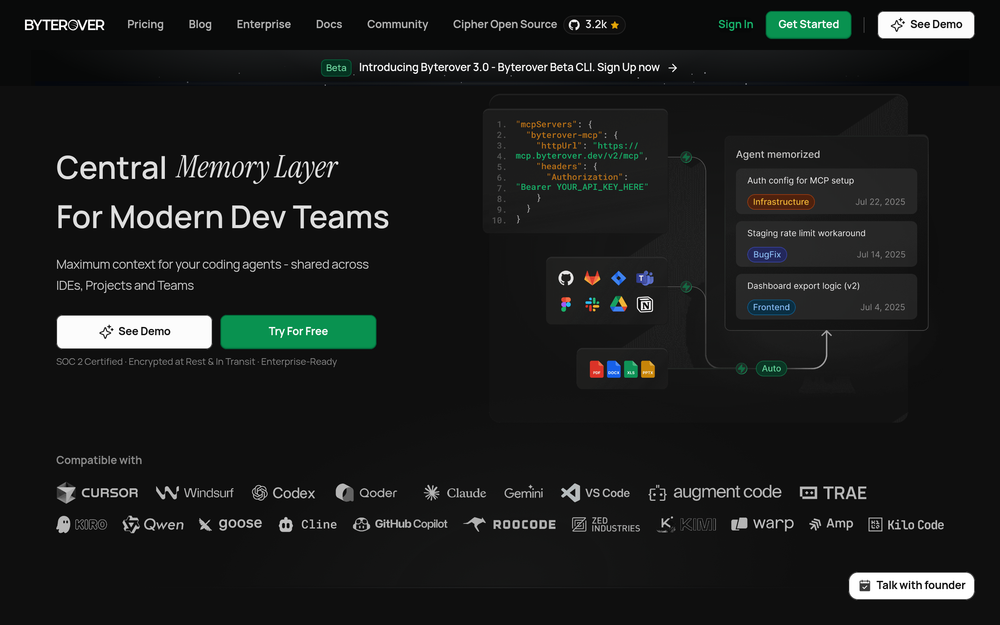Click the Byterover logo in the header
This screenshot has width=1000, height=625.
(x=64, y=25)
